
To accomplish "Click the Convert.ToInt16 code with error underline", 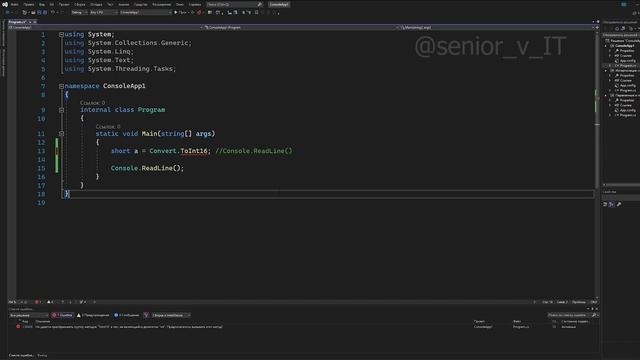I will click(178, 151).
